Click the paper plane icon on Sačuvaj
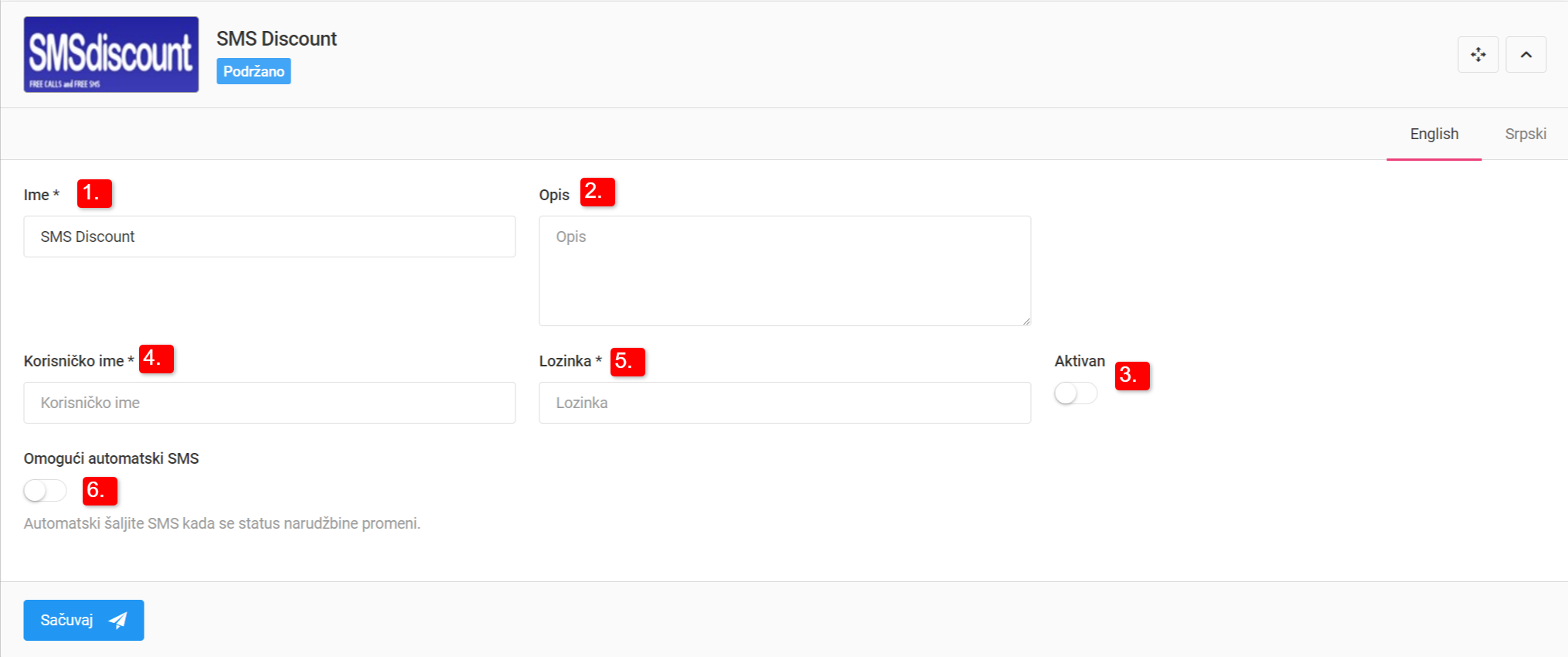The image size is (1568, 657). [118, 620]
